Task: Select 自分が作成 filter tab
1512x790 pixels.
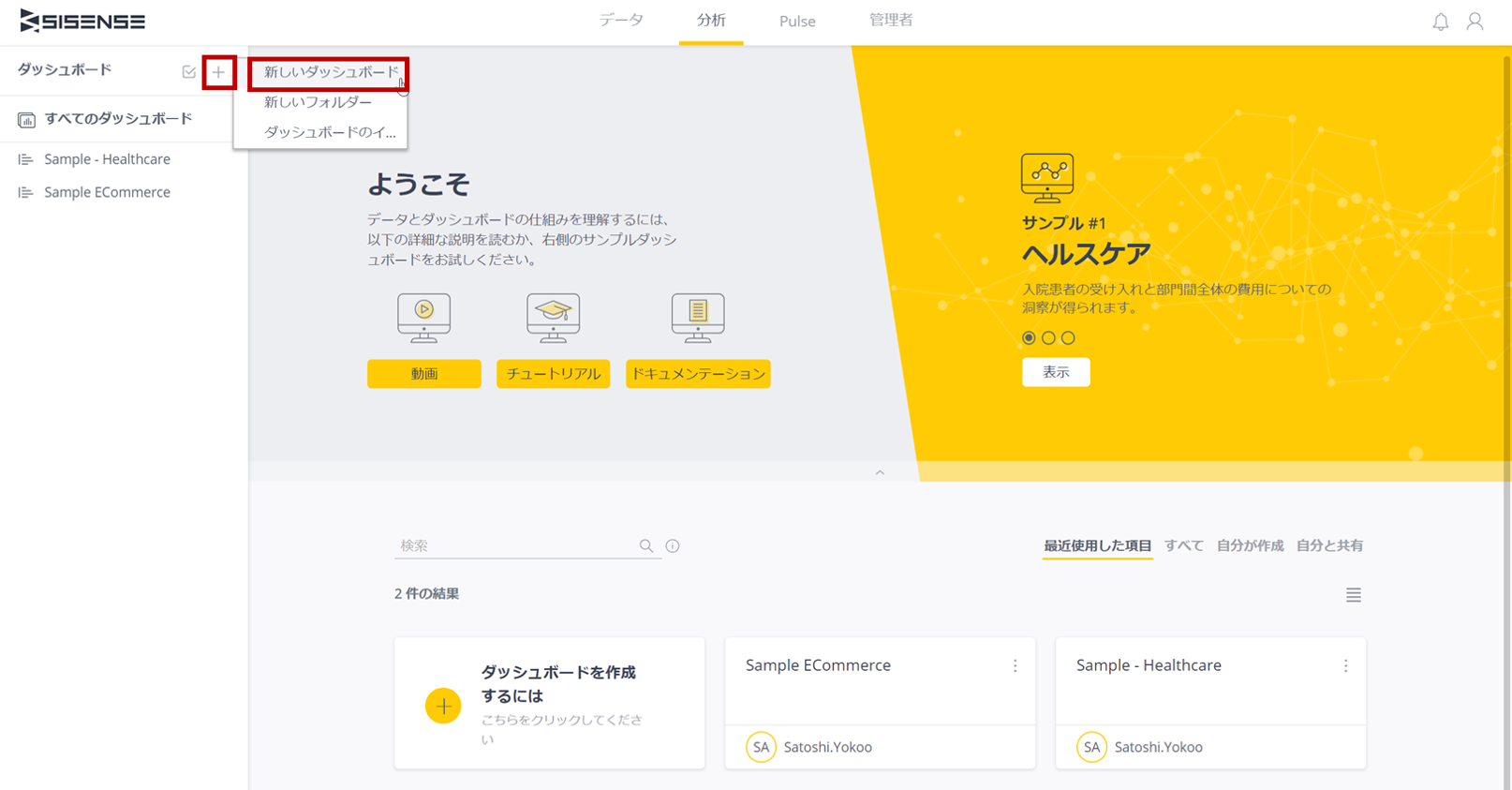Action: [x=1250, y=545]
